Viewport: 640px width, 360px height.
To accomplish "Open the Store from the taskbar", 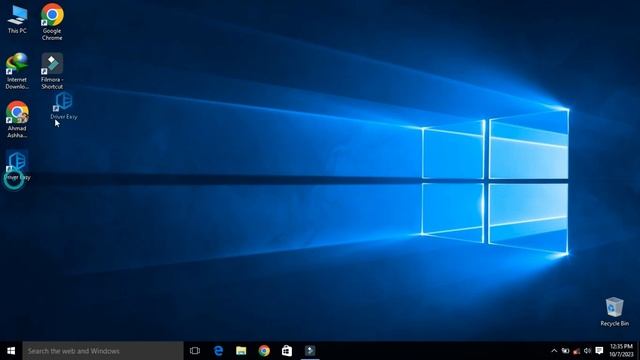I will [x=287, y=351].
